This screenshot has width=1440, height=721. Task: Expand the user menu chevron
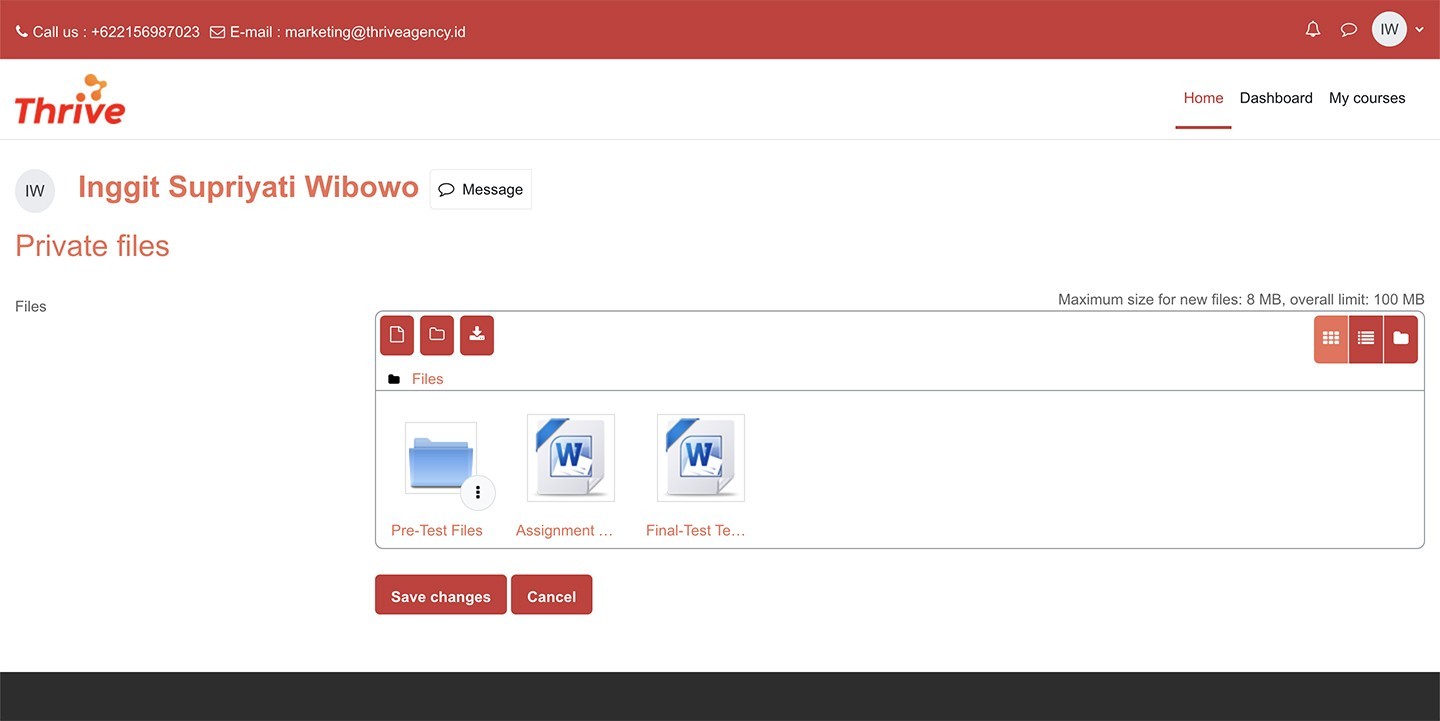(x=1420, y=30)
